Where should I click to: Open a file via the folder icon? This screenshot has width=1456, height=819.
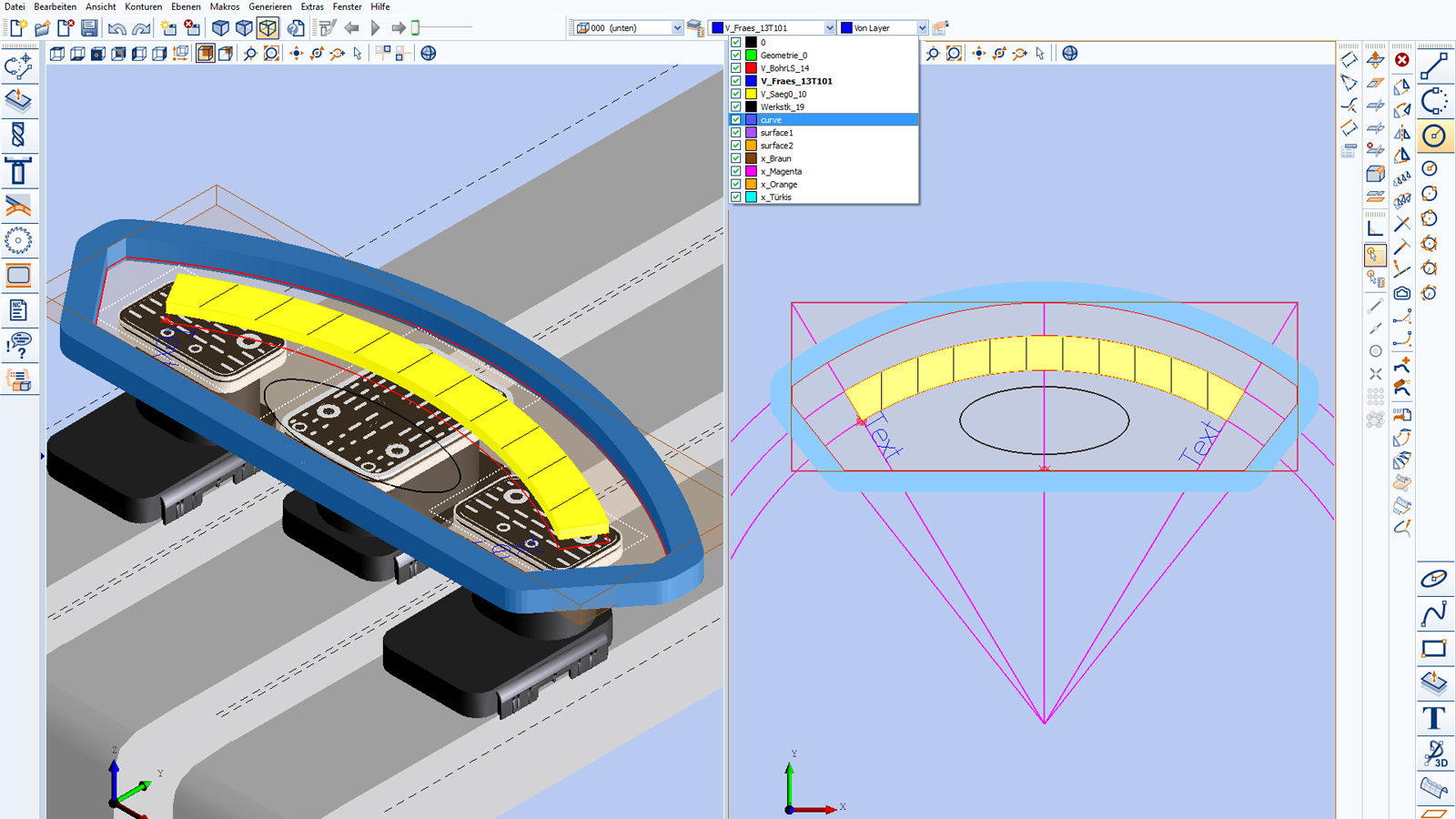(42, 28)
